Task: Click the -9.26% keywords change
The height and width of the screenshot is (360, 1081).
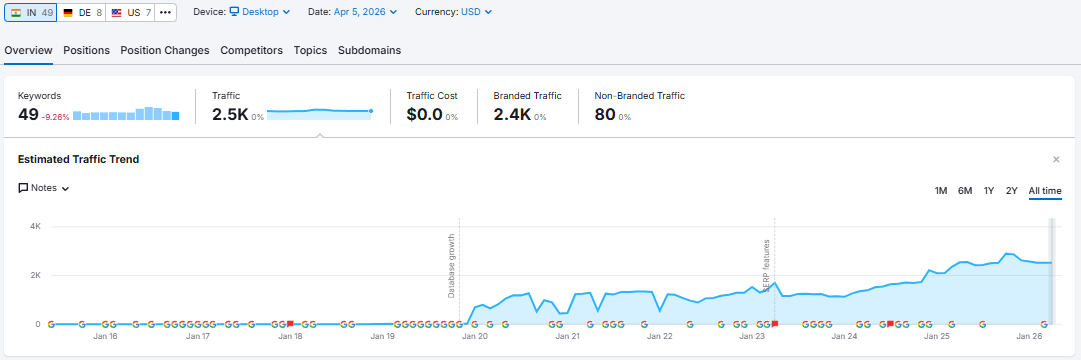Action: pos(56,117)
